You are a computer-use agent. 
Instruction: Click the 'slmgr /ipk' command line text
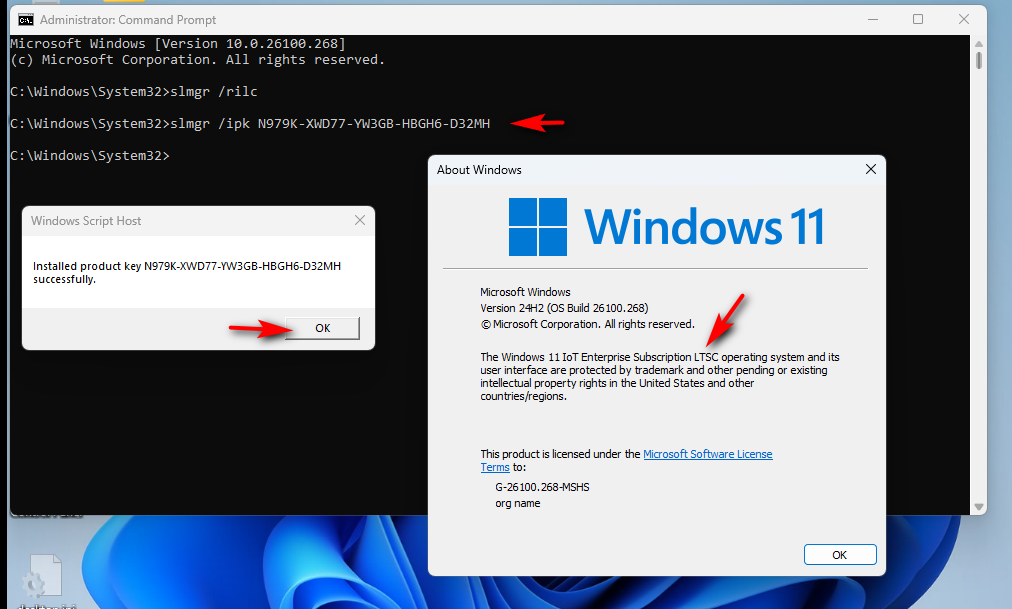coord(250,123)
